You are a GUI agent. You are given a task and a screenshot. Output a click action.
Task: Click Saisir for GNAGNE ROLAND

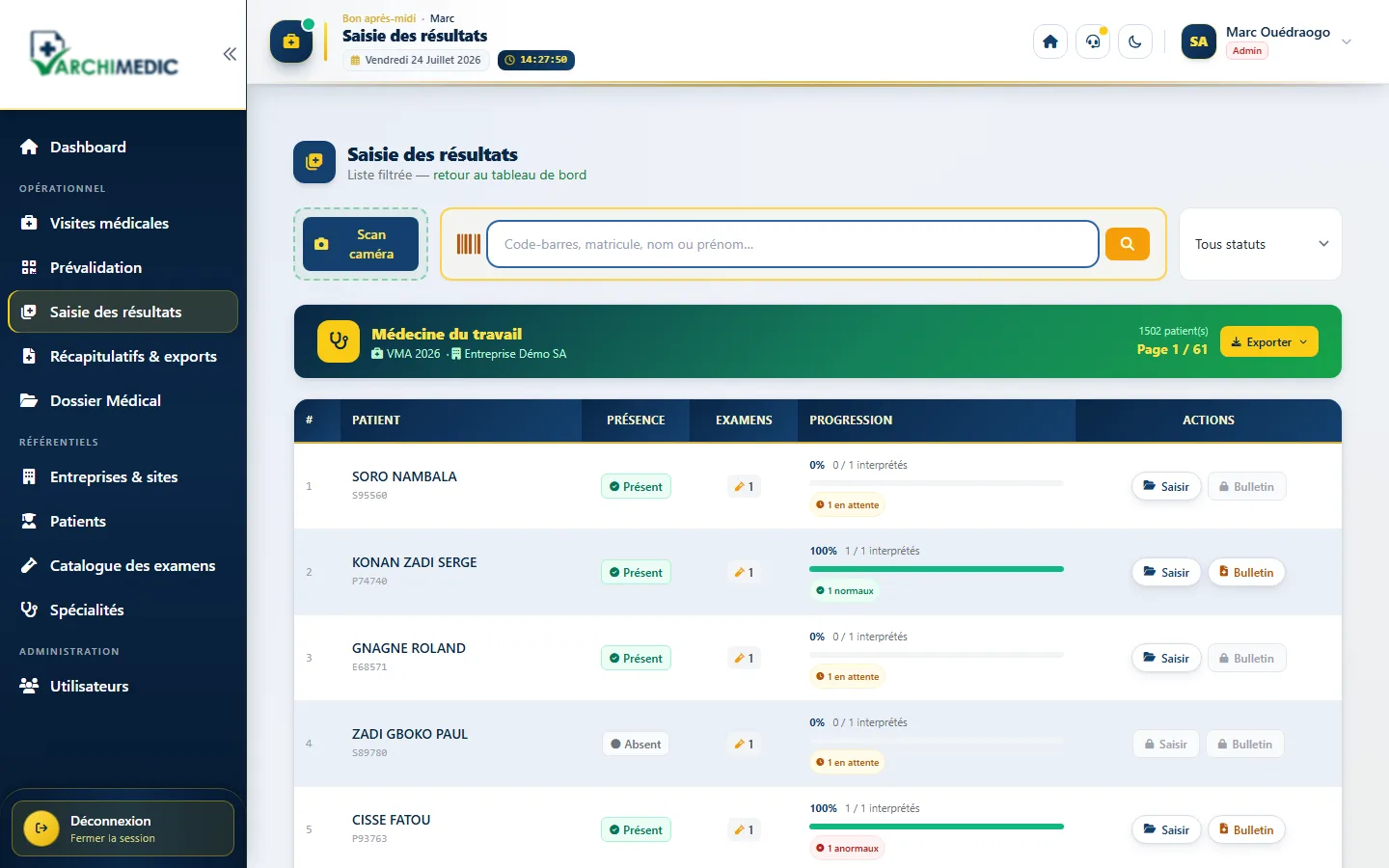pos(1166,658)
